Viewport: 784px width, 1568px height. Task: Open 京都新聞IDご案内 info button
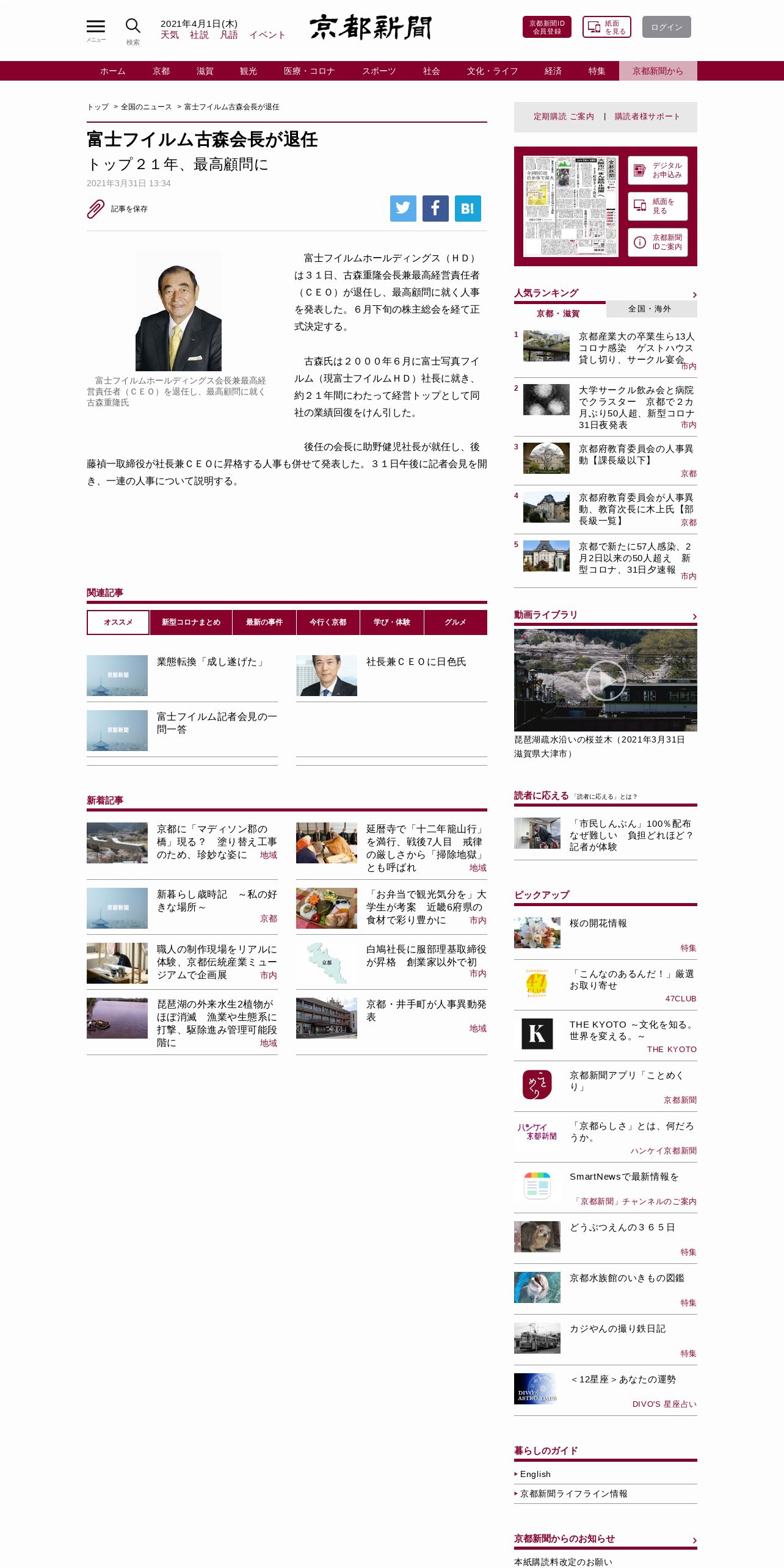658,242
